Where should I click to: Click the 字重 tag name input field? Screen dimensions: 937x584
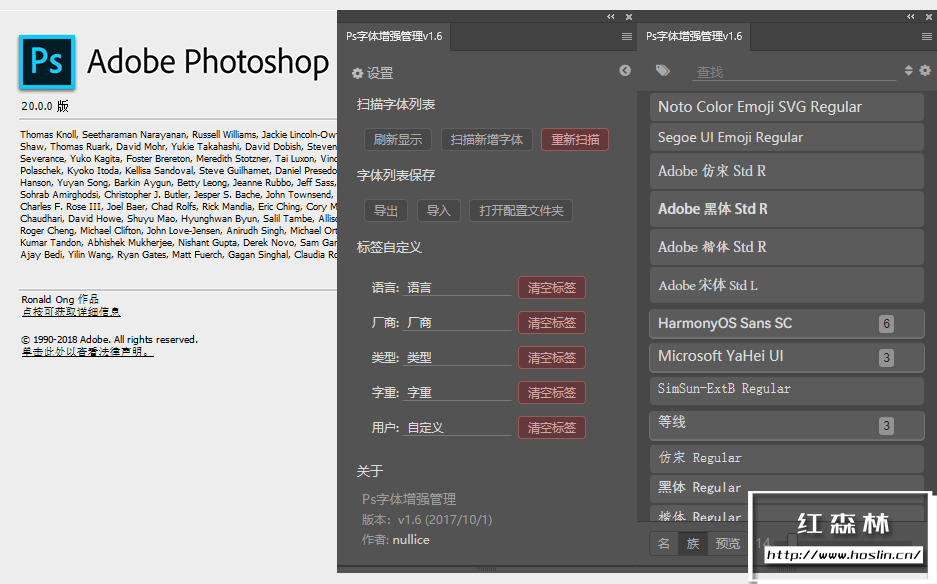457,393
